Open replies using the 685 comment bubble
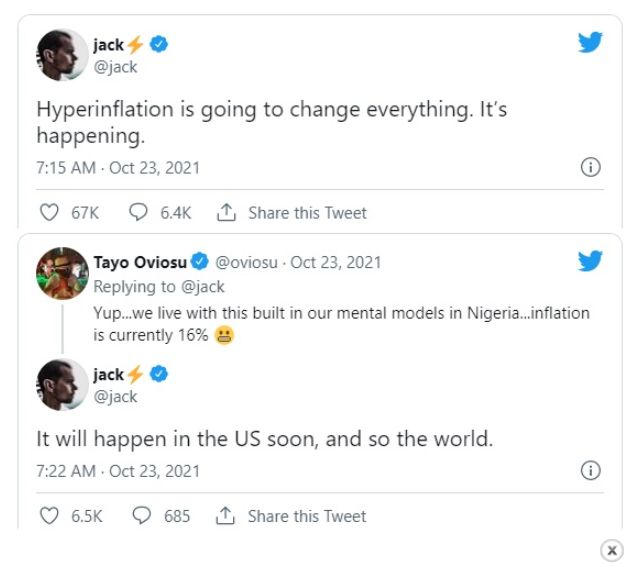Screen dimensions: 636x571 (141, 516)
